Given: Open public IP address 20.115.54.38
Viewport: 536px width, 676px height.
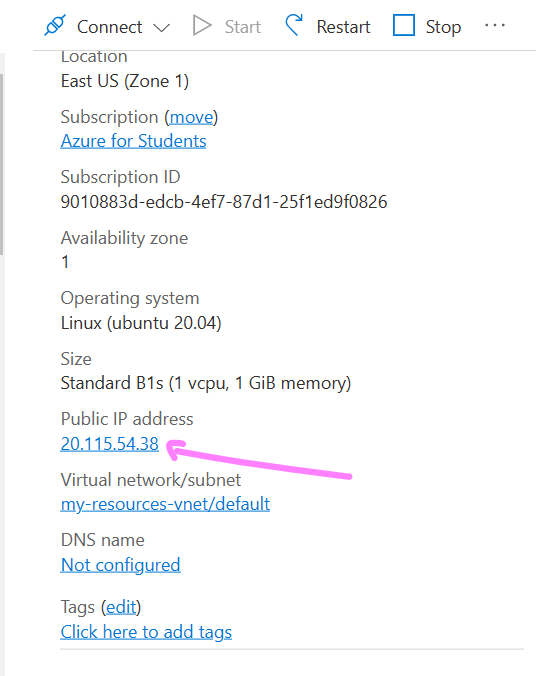Looking at the screenshot, I should click(110, 444).
